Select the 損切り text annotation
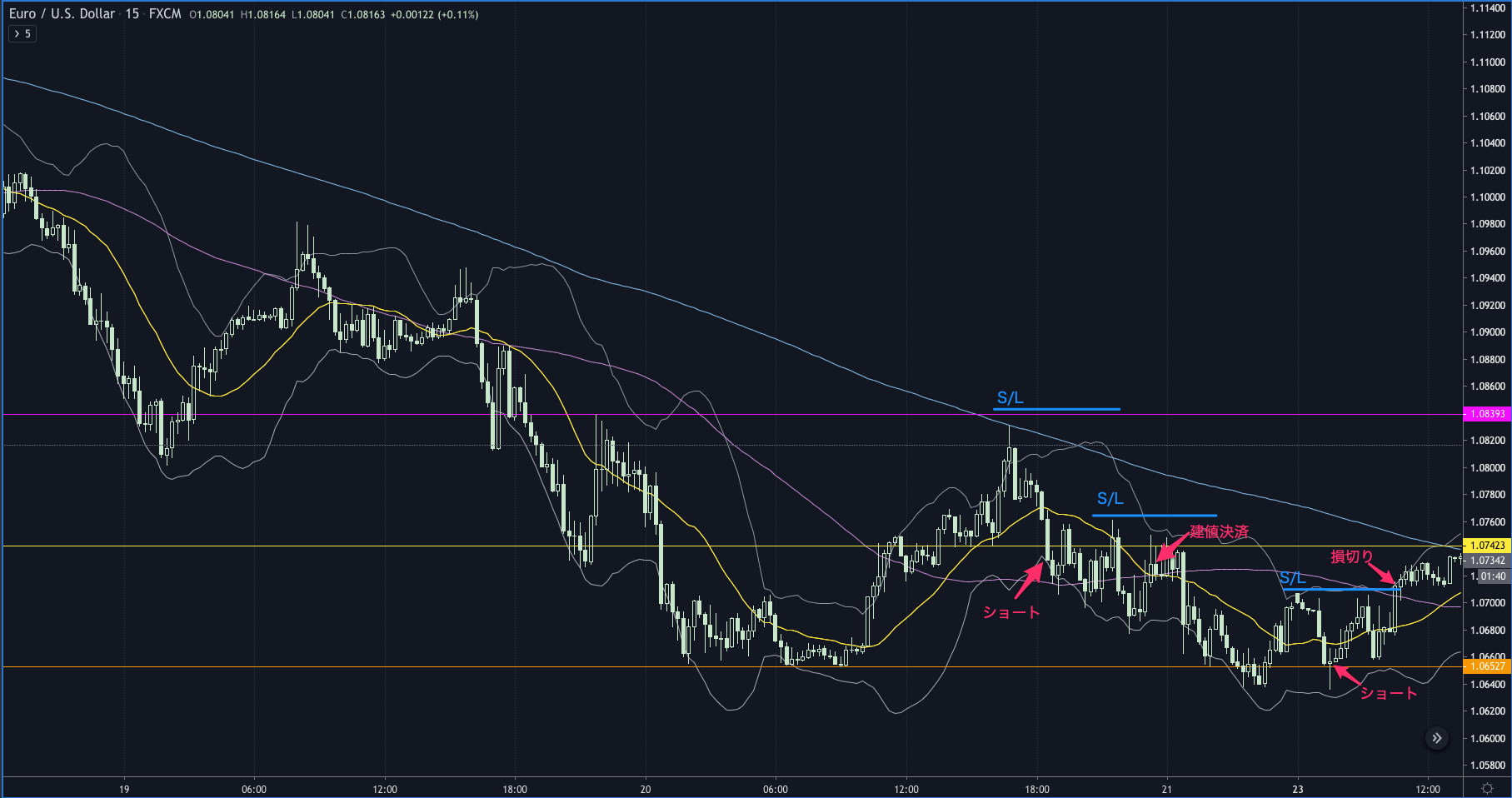This screenshot has width=1512, height=798. [1351, 556]
